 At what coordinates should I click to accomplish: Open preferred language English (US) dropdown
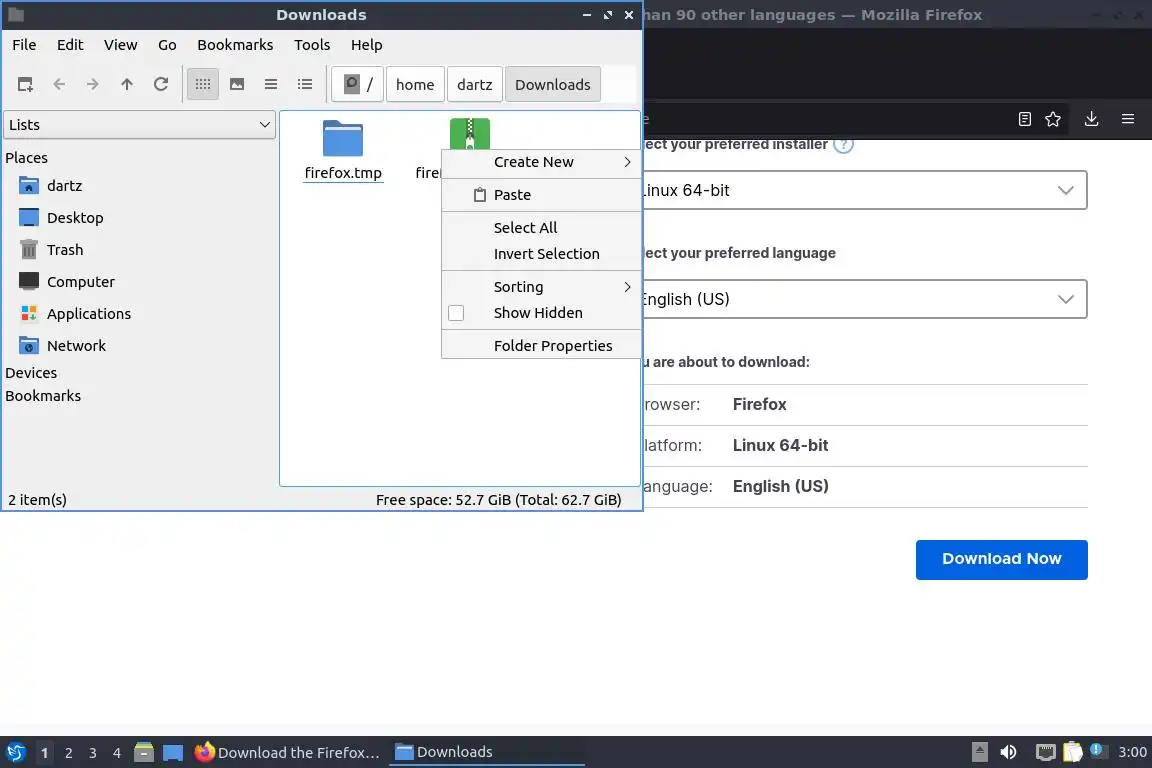[x=864, y=299]
